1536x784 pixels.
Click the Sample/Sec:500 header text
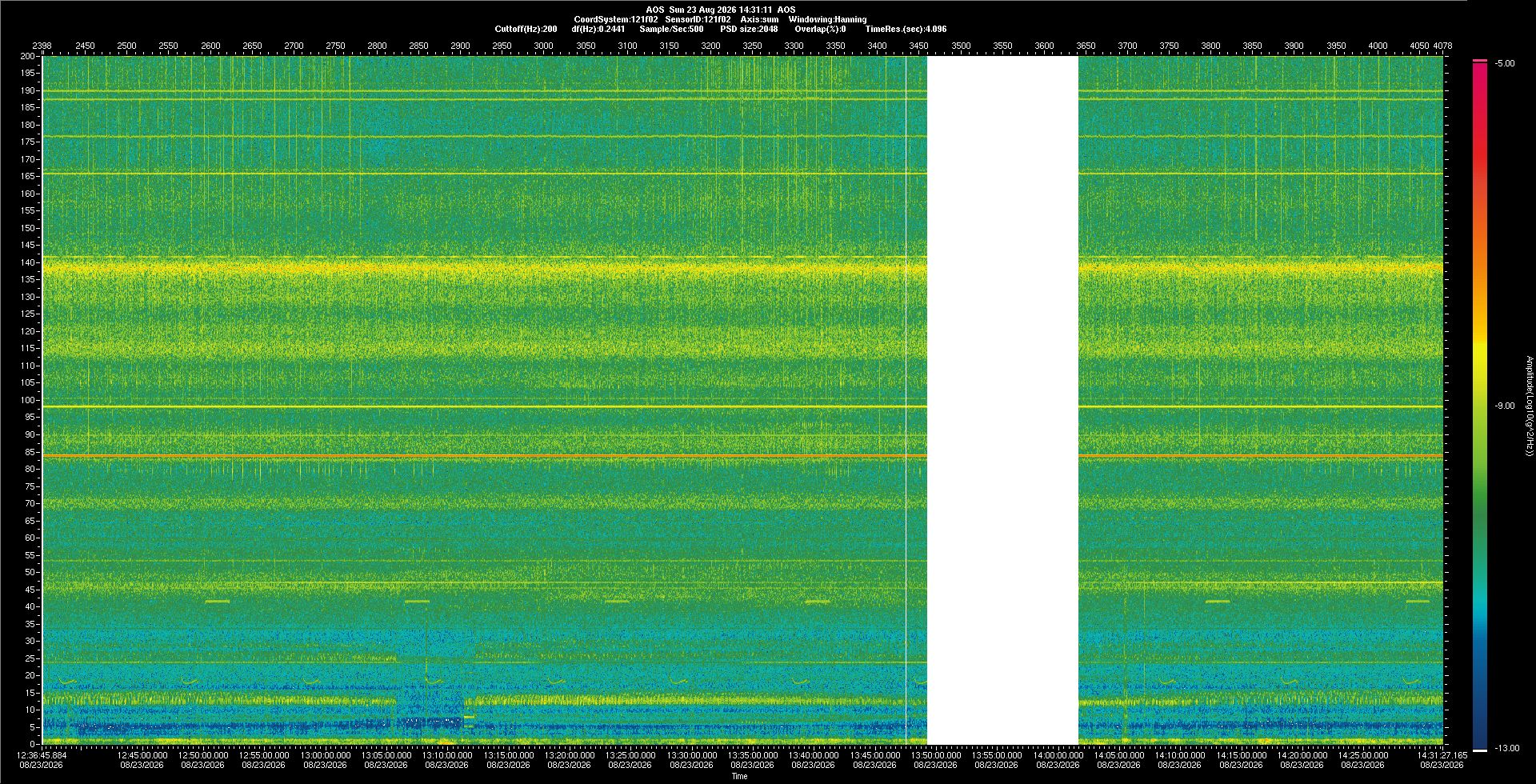[x=671, y=29]
